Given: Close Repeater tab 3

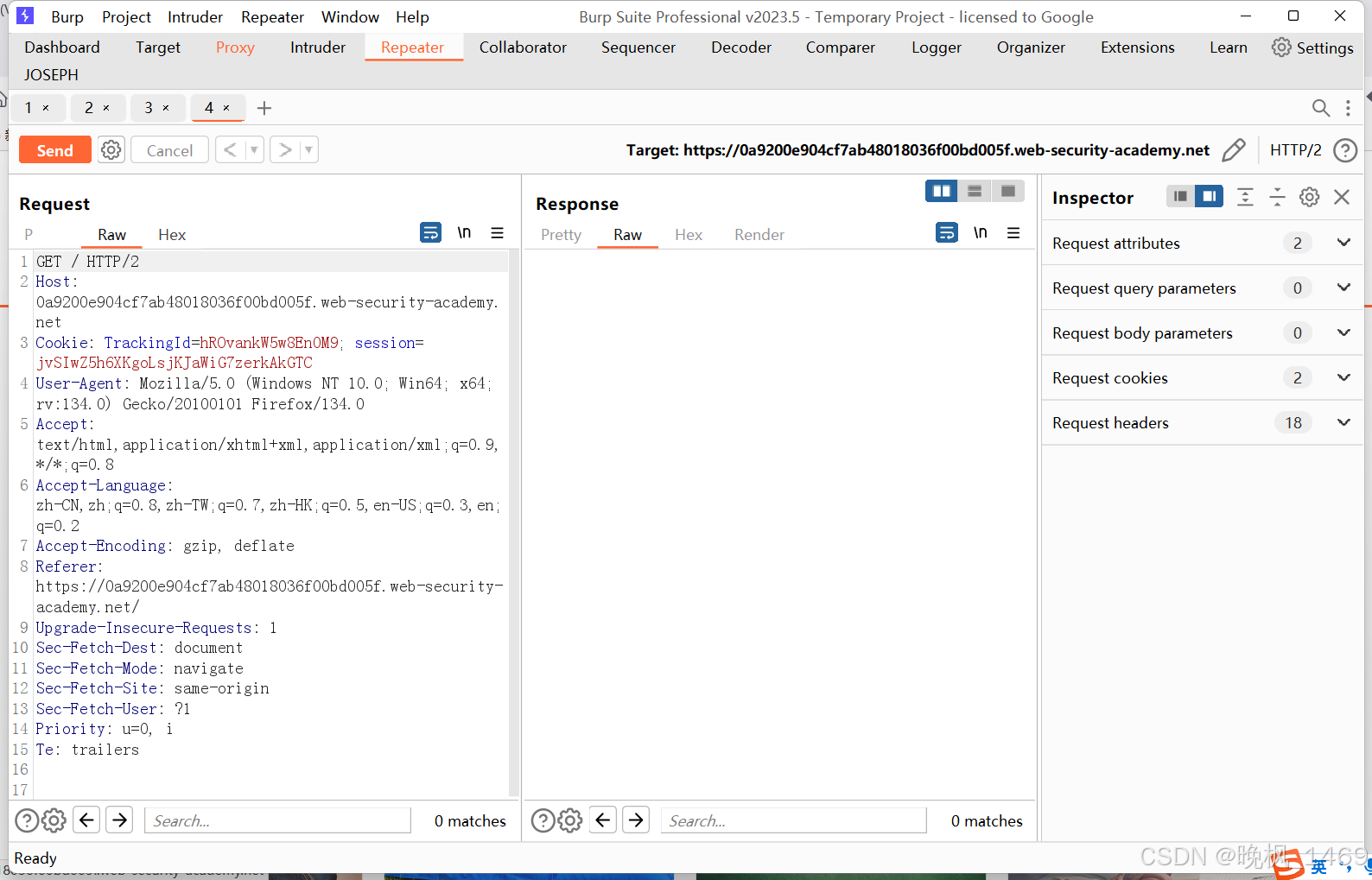Looking at the screenshot, I should [x=166, y=108].
